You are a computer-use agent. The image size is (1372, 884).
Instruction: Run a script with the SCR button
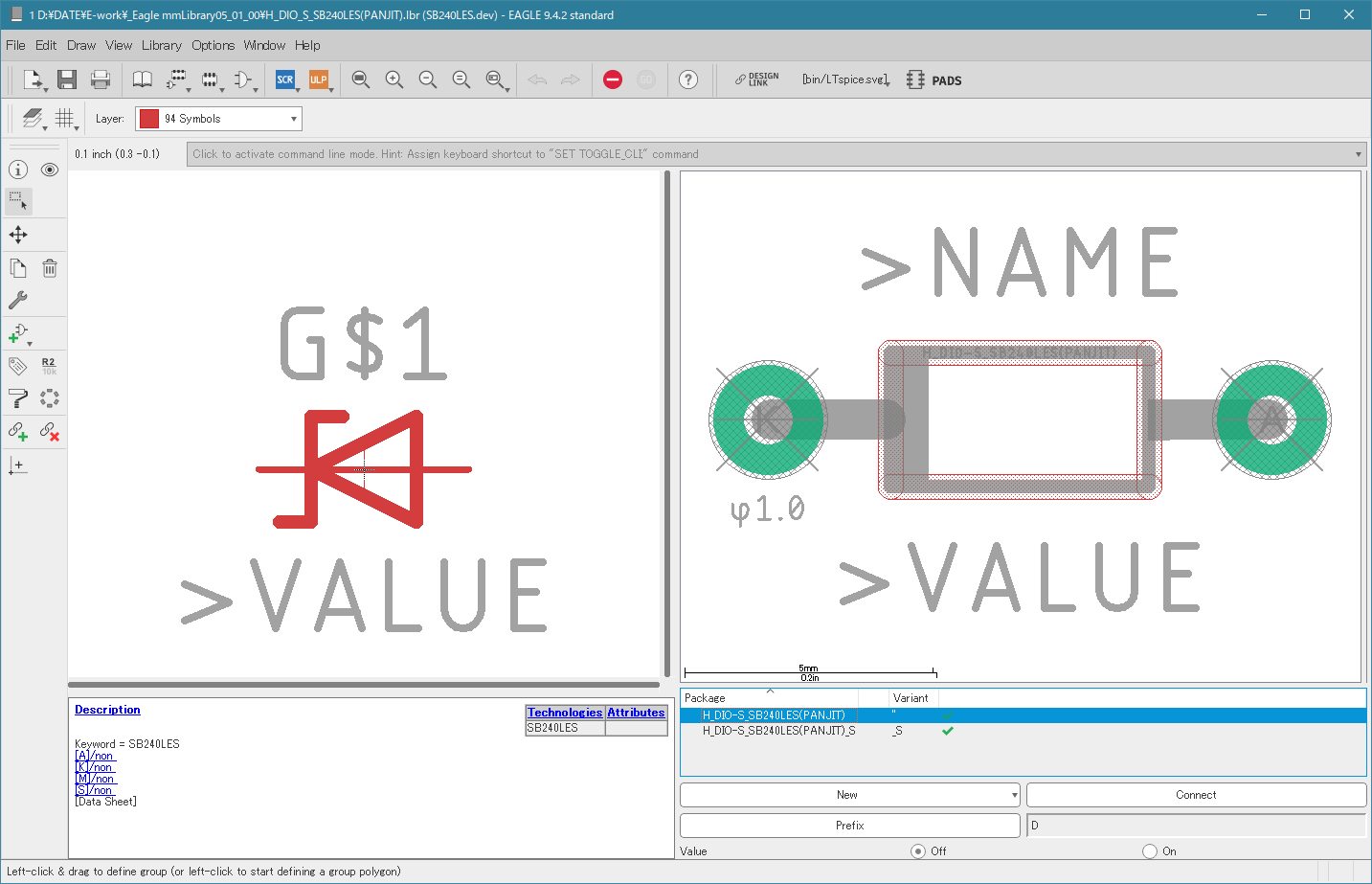[284, 79]
